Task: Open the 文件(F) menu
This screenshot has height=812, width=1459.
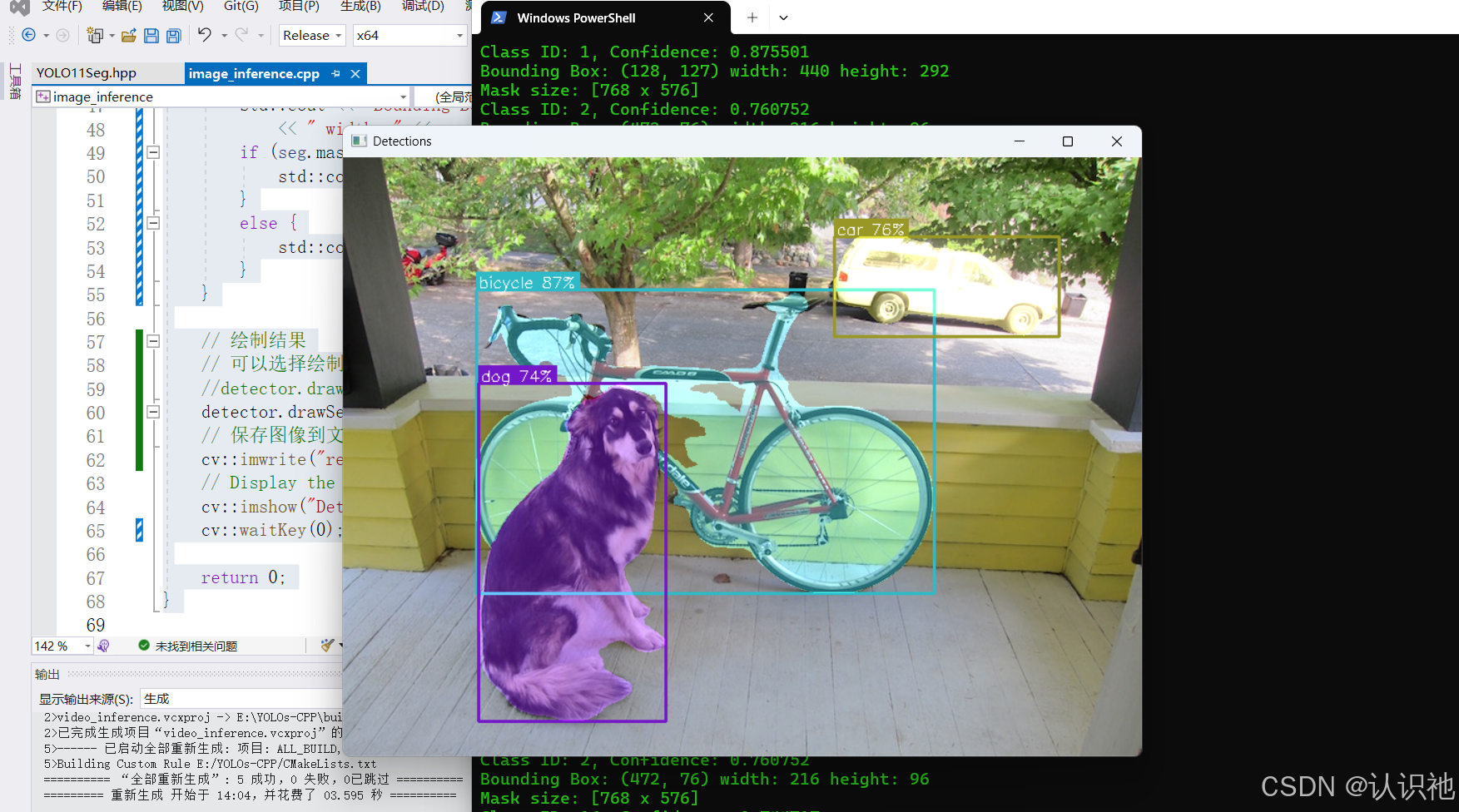Action: (62, 7)
